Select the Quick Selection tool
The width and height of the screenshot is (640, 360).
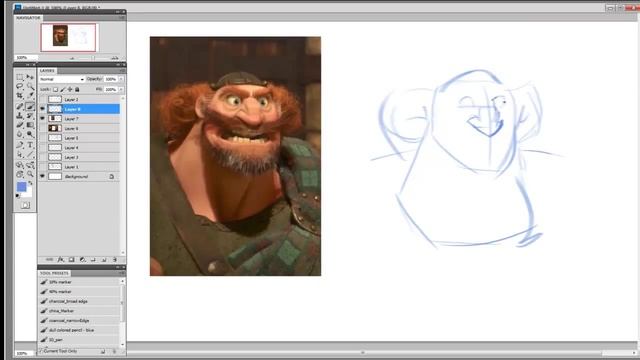point(30,87)
